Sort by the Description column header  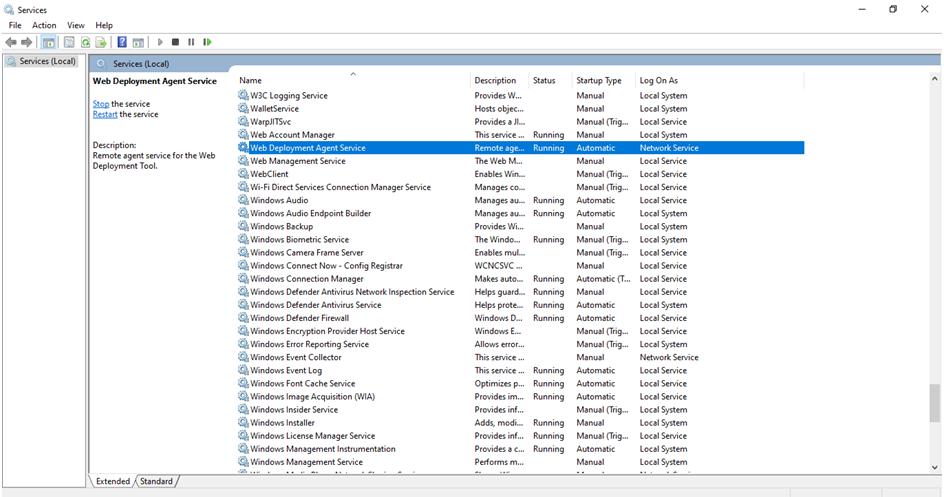[499, 81]
